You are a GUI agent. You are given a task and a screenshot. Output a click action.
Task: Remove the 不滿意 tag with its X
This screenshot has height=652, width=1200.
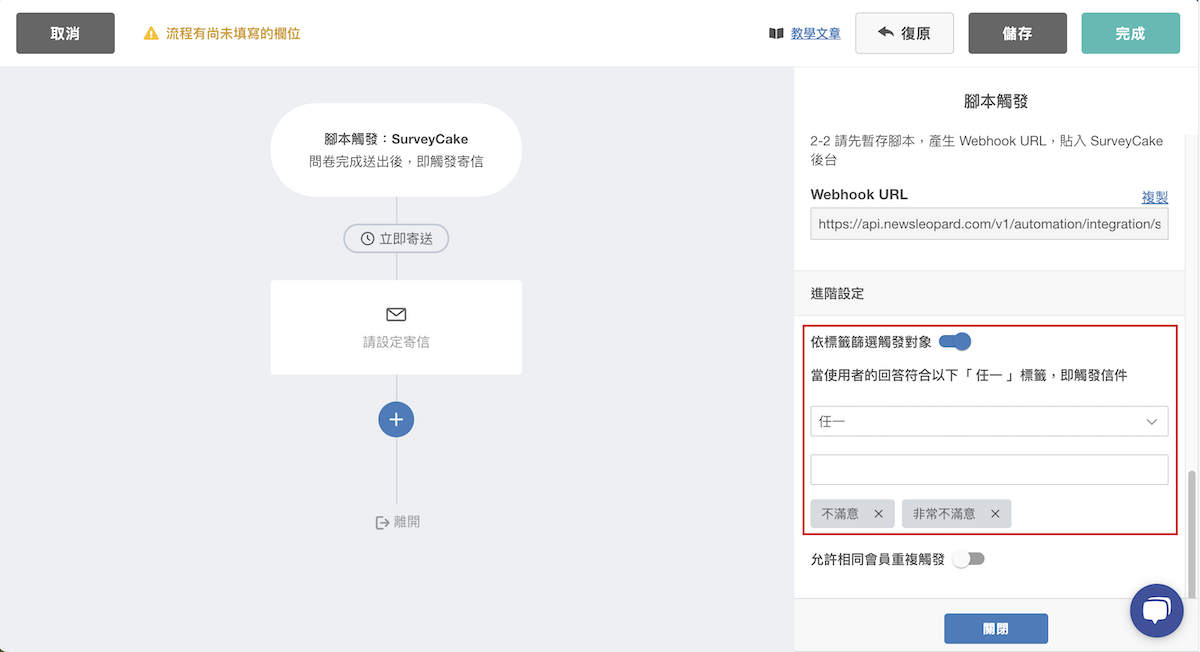[878, 514]
